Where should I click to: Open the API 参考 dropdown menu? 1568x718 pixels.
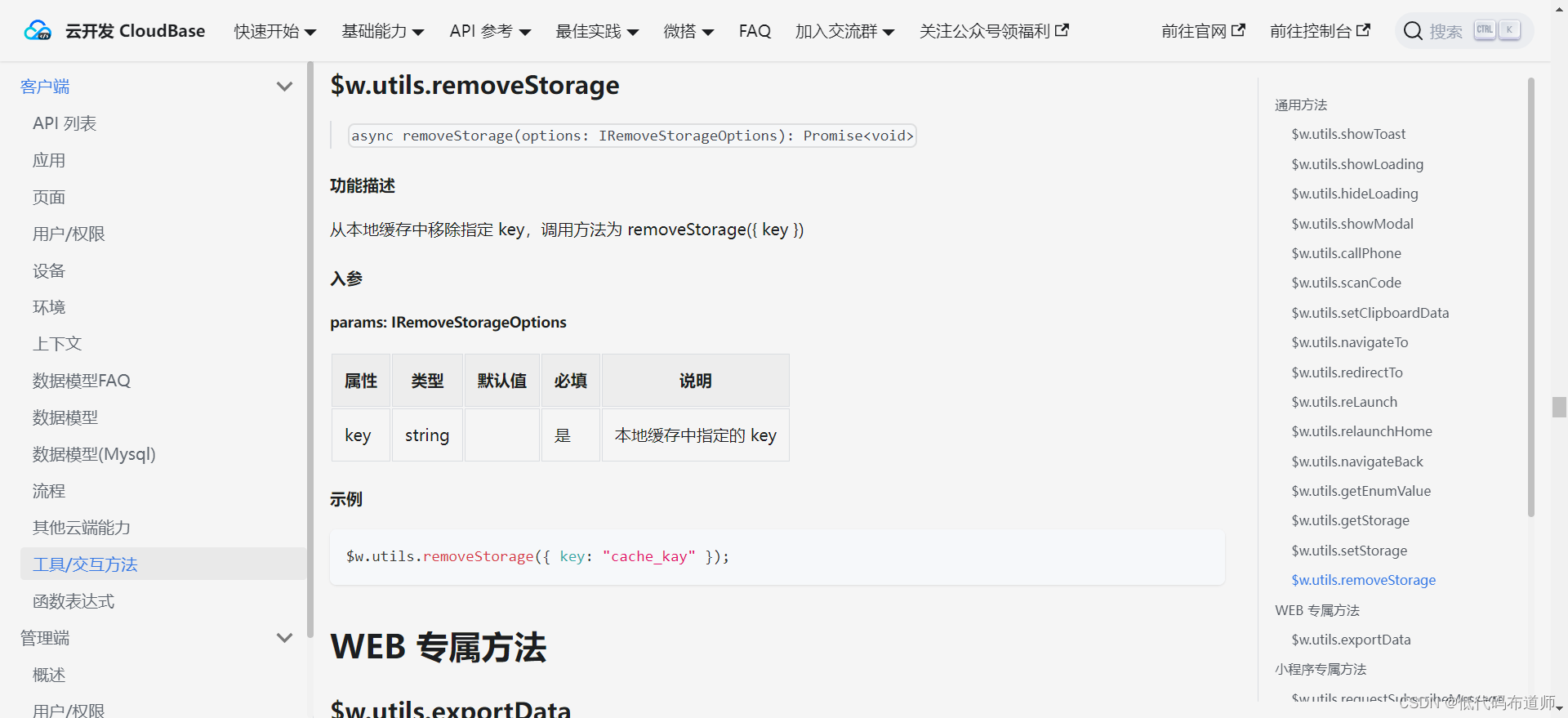click(x=490, y=31)
